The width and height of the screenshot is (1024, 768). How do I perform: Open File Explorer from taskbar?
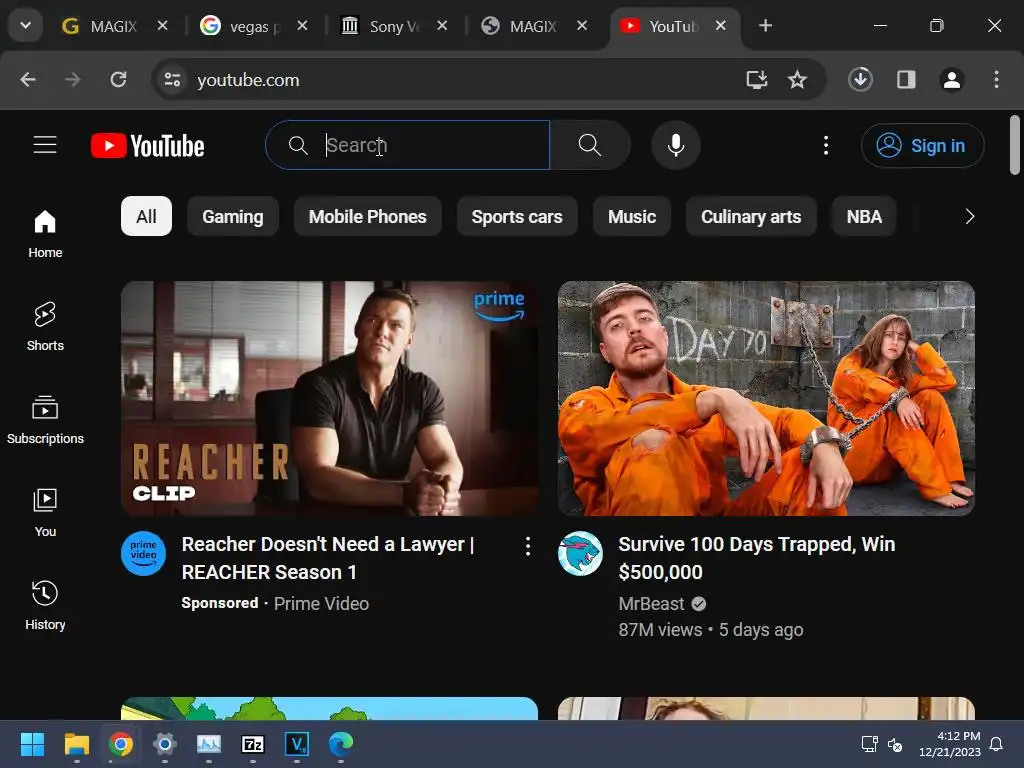(x=76, y=744)
